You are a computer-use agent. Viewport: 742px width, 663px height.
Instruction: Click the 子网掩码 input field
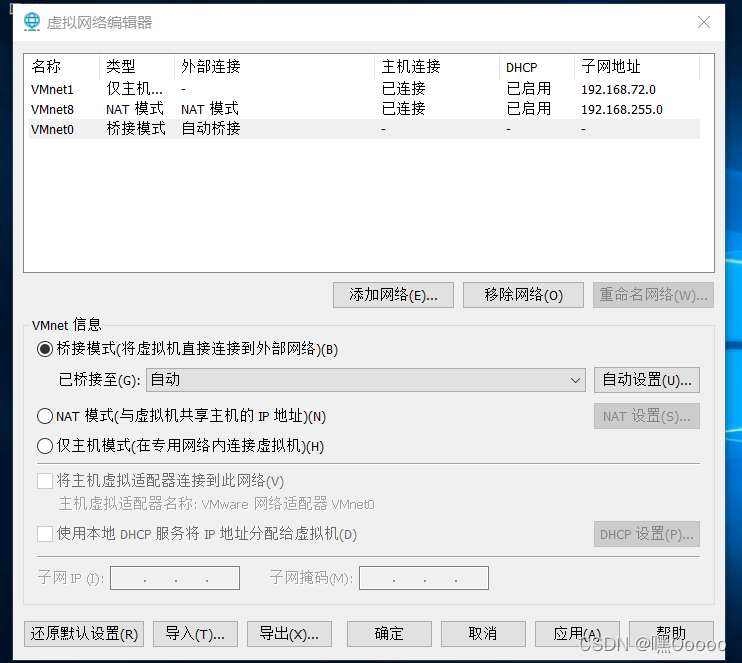(424, 578)
